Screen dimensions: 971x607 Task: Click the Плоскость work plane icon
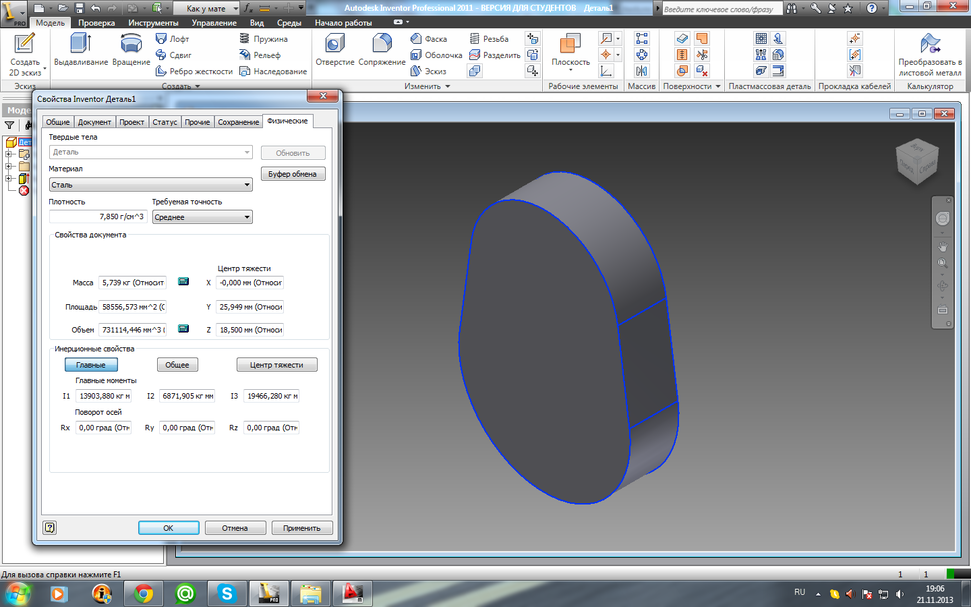pyautogui.click(x=570, y=44)
